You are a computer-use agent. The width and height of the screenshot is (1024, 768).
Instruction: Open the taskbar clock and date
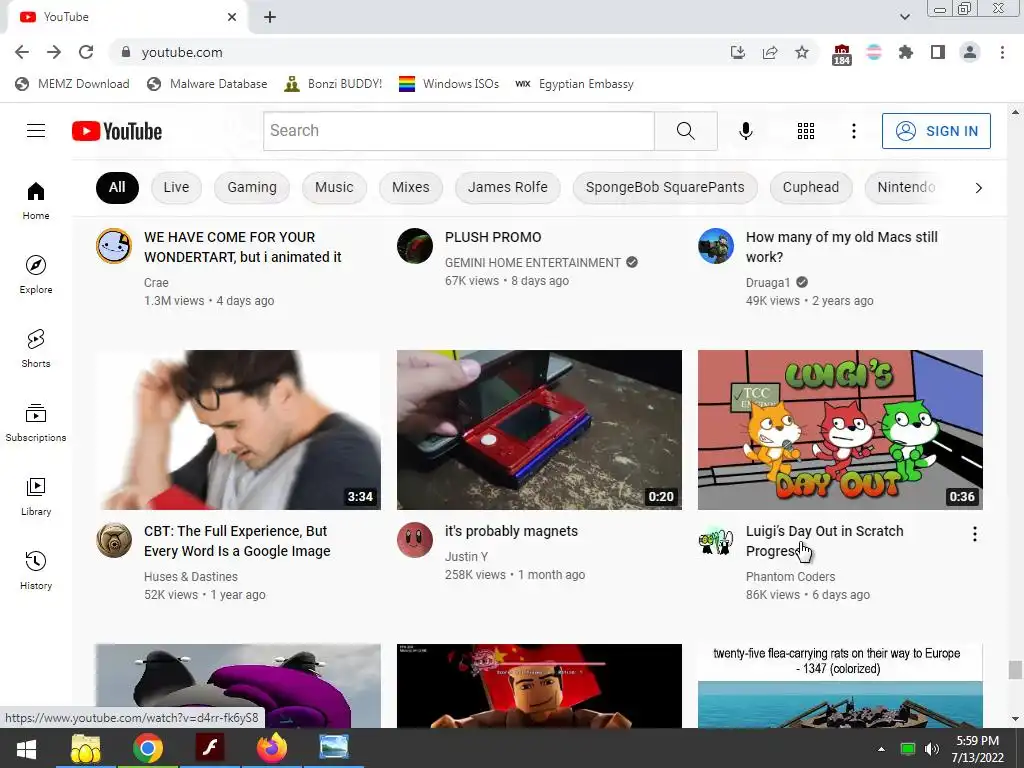click(x=977, y=749)
